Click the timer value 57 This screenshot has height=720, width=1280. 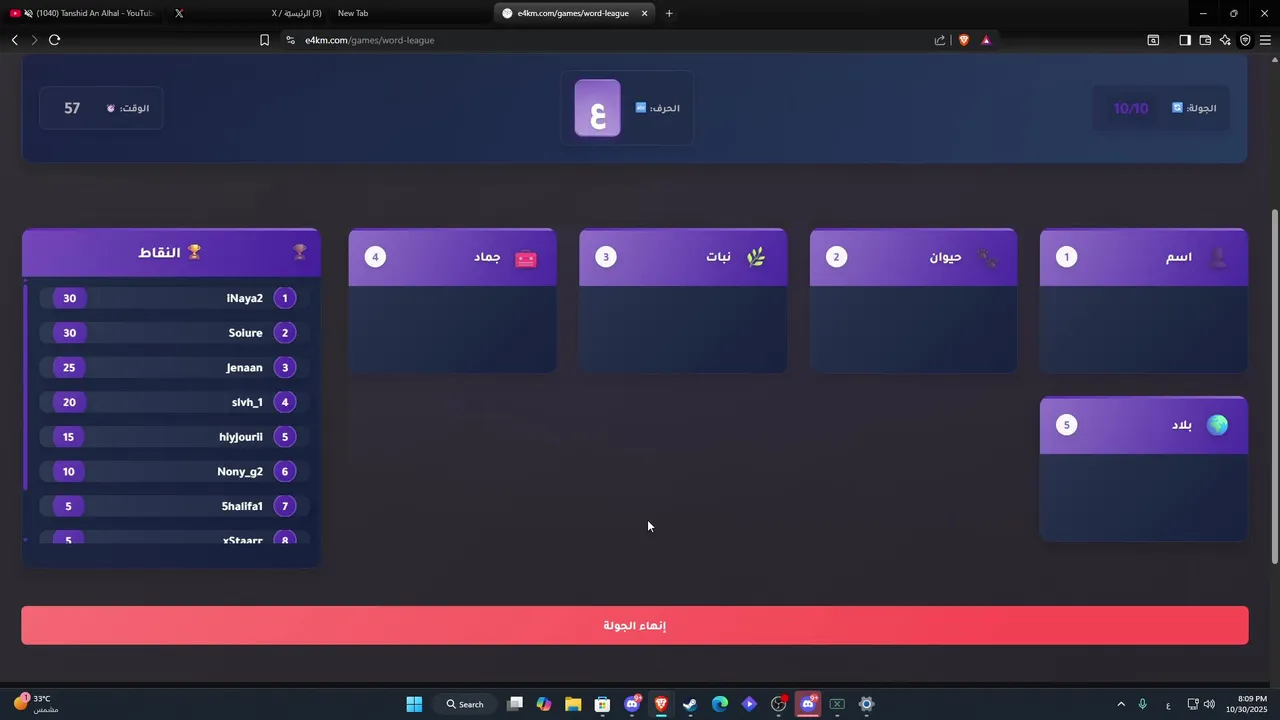[72, 108]
